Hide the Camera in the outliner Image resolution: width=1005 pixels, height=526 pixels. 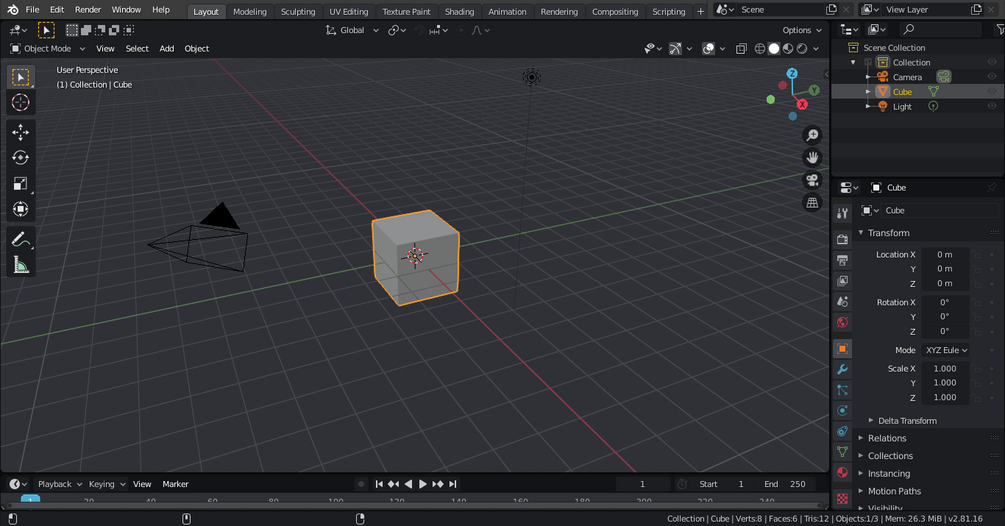(992, 77)
